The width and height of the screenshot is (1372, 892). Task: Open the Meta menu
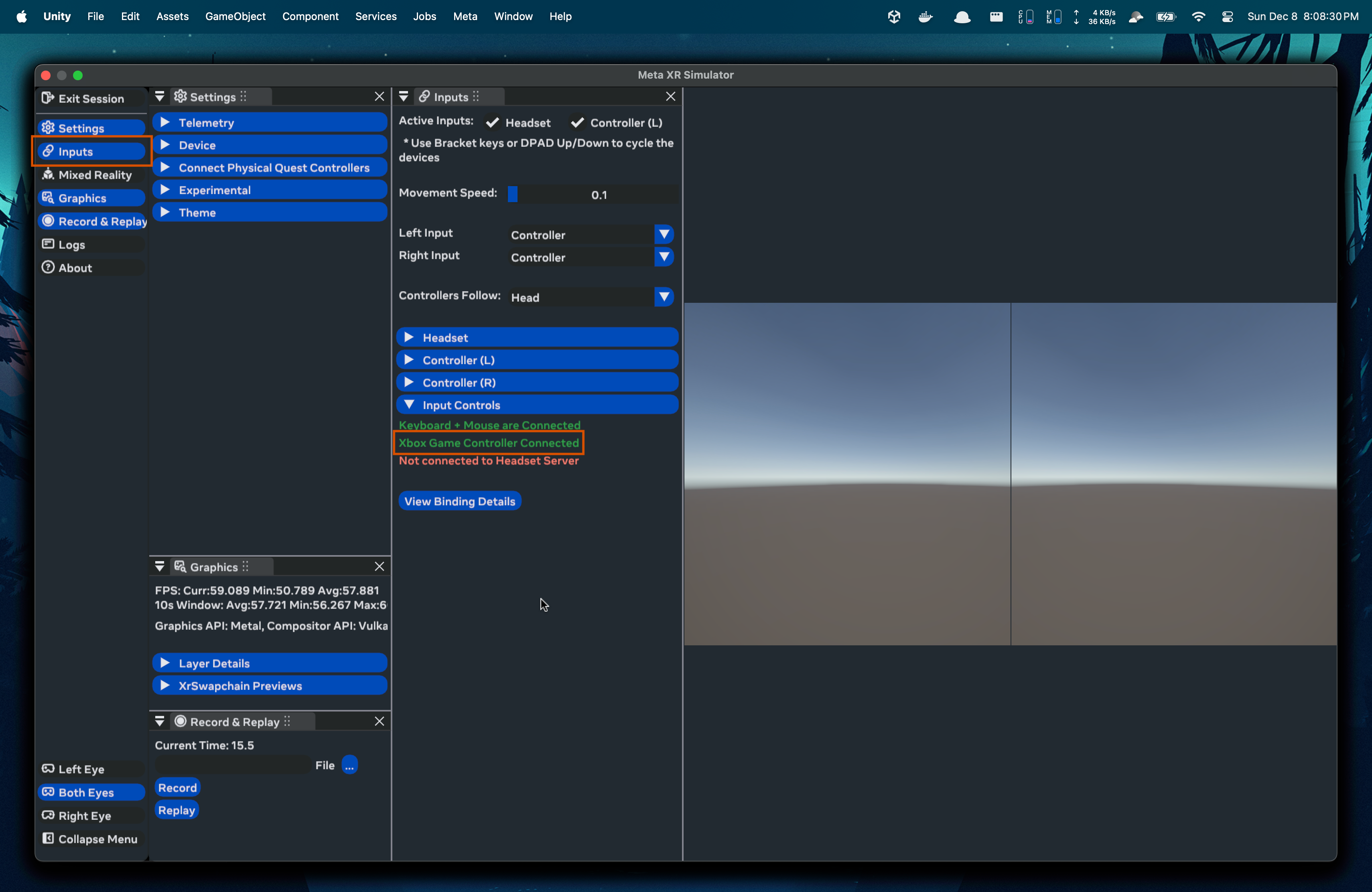coord(465,16)
